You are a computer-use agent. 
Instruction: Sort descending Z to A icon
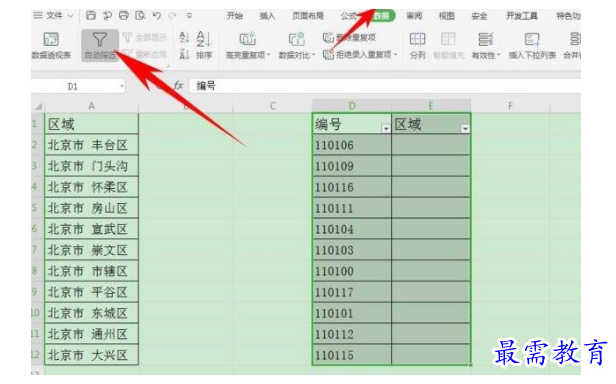click(184, 54)
